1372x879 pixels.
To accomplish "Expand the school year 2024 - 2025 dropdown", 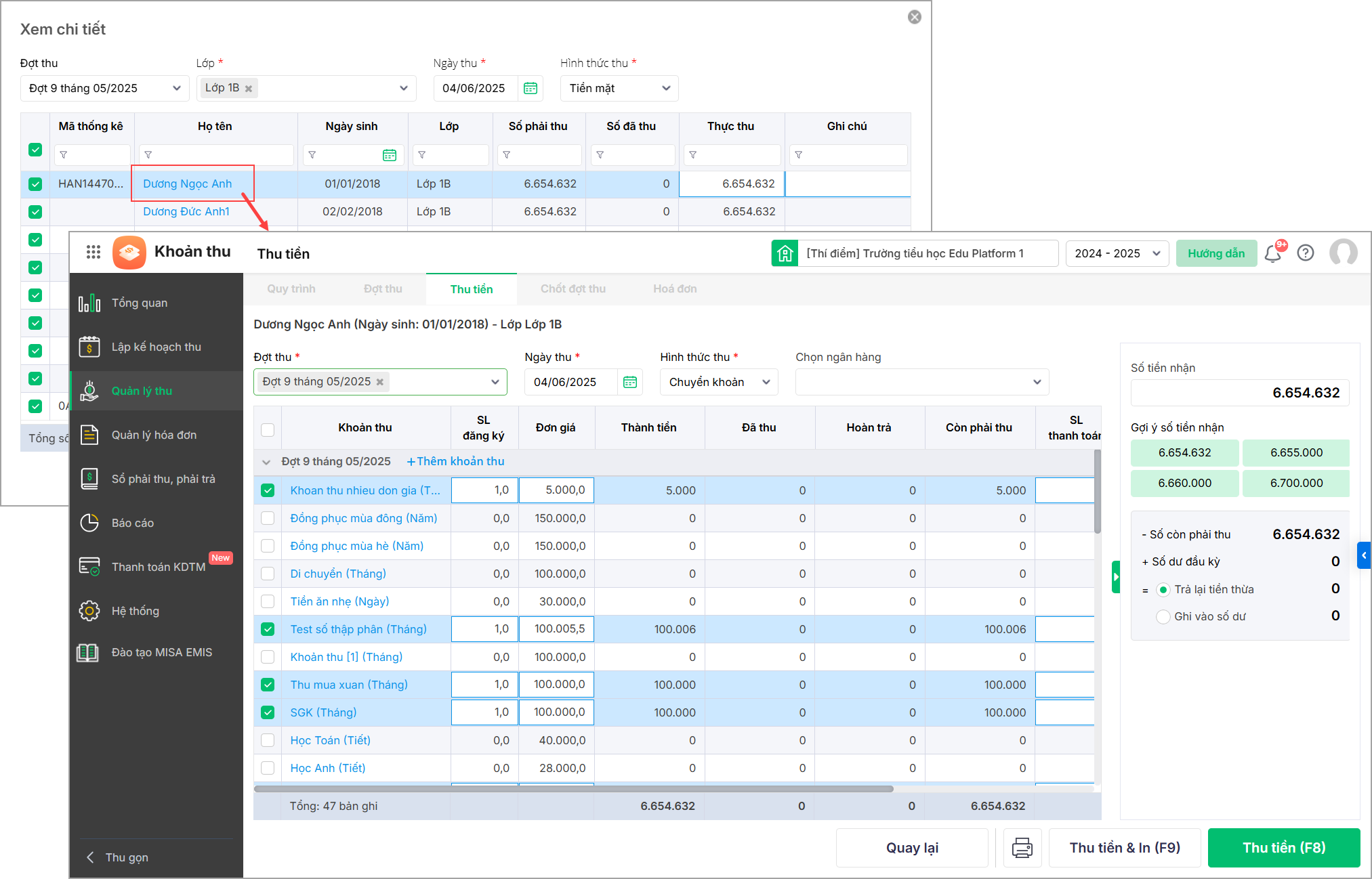I will 1117,254.
